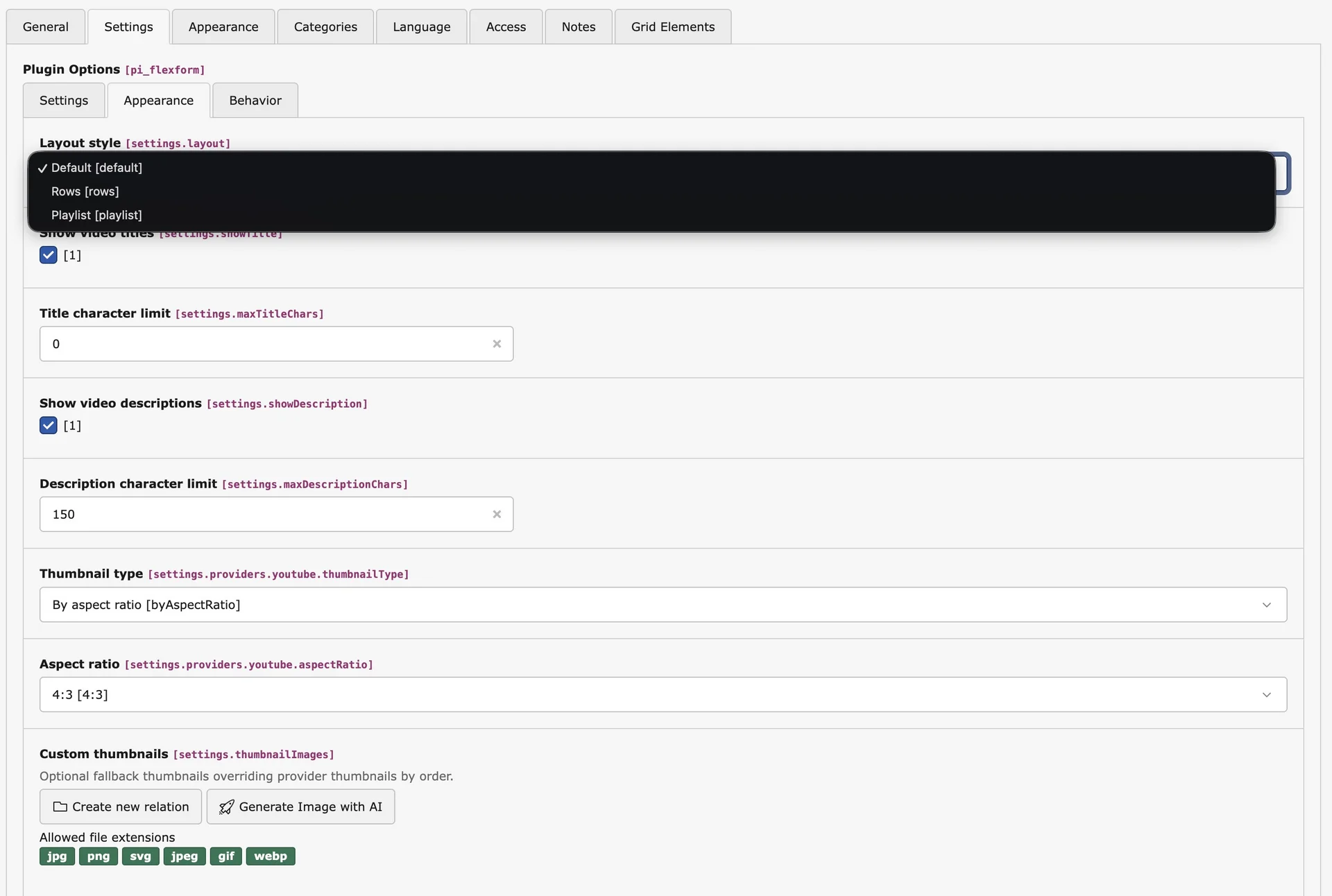Image resolution: width=1332 pixels, height=896 pixels.
Task: Click the Generate Image with AI button
Action: (300, 807)
